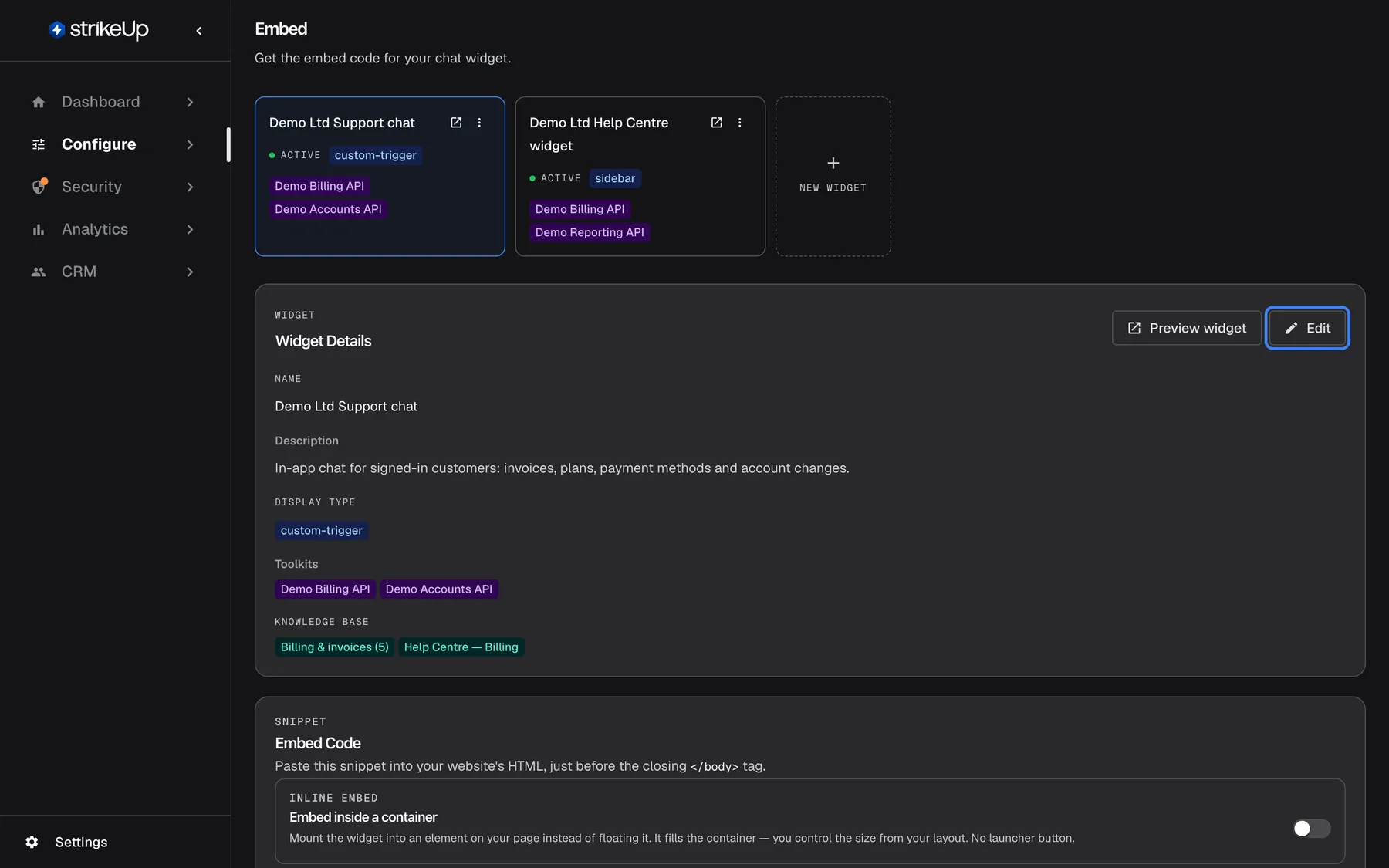
Task: Create a New Widget
Action: pos(833,177)
